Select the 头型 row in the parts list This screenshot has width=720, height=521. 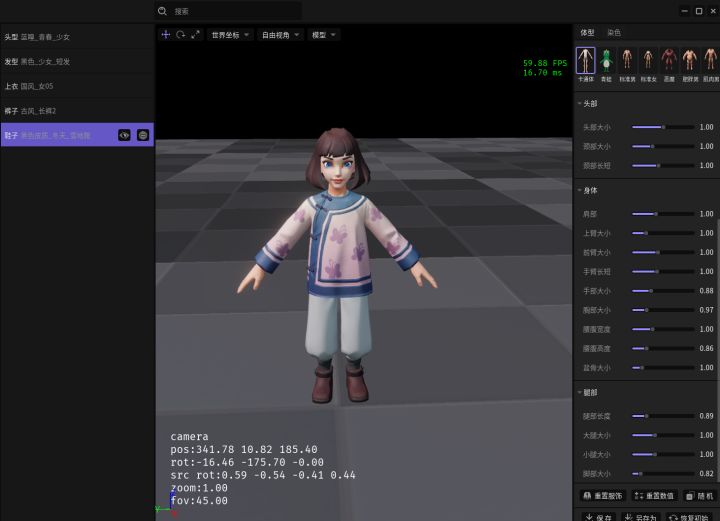click(77, 37)
